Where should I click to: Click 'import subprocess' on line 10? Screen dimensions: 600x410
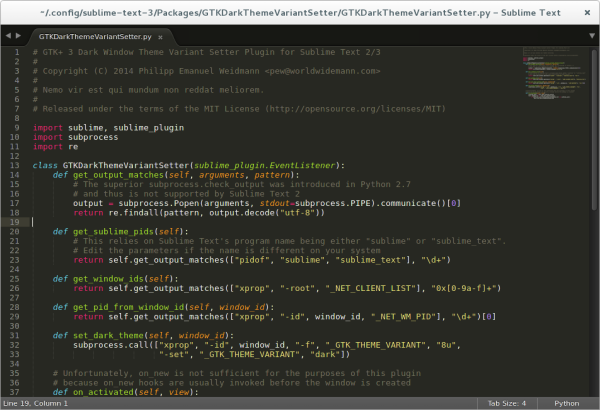click(x=75, y=137)
